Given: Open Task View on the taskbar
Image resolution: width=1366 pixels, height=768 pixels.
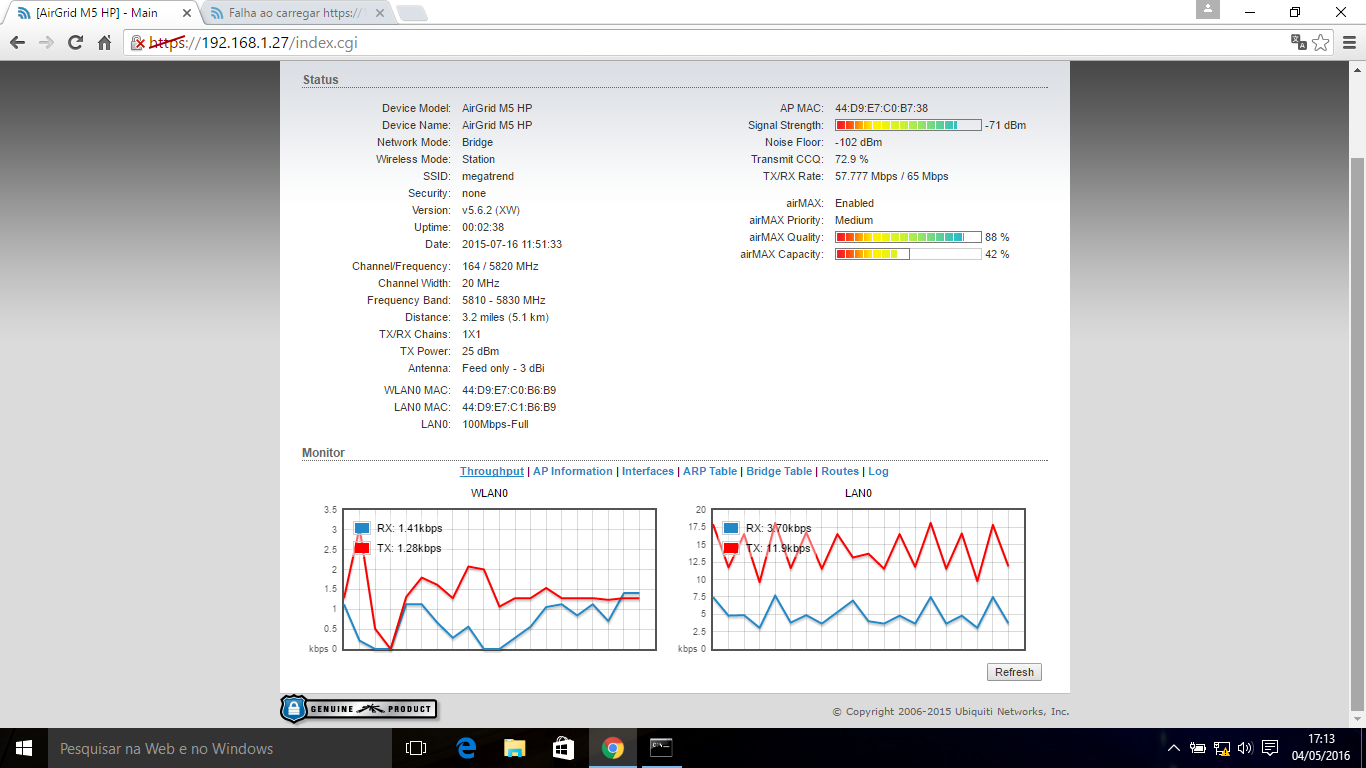Looking at the screenshot, I should 416,748.
